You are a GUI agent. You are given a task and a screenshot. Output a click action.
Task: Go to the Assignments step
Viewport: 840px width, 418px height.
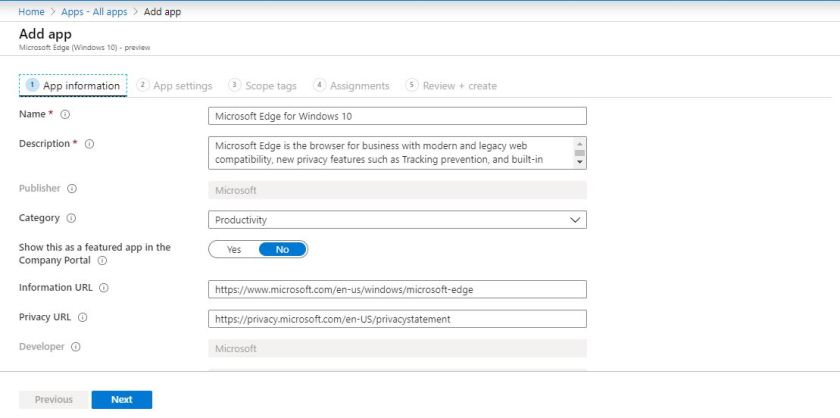click(351, 86)
